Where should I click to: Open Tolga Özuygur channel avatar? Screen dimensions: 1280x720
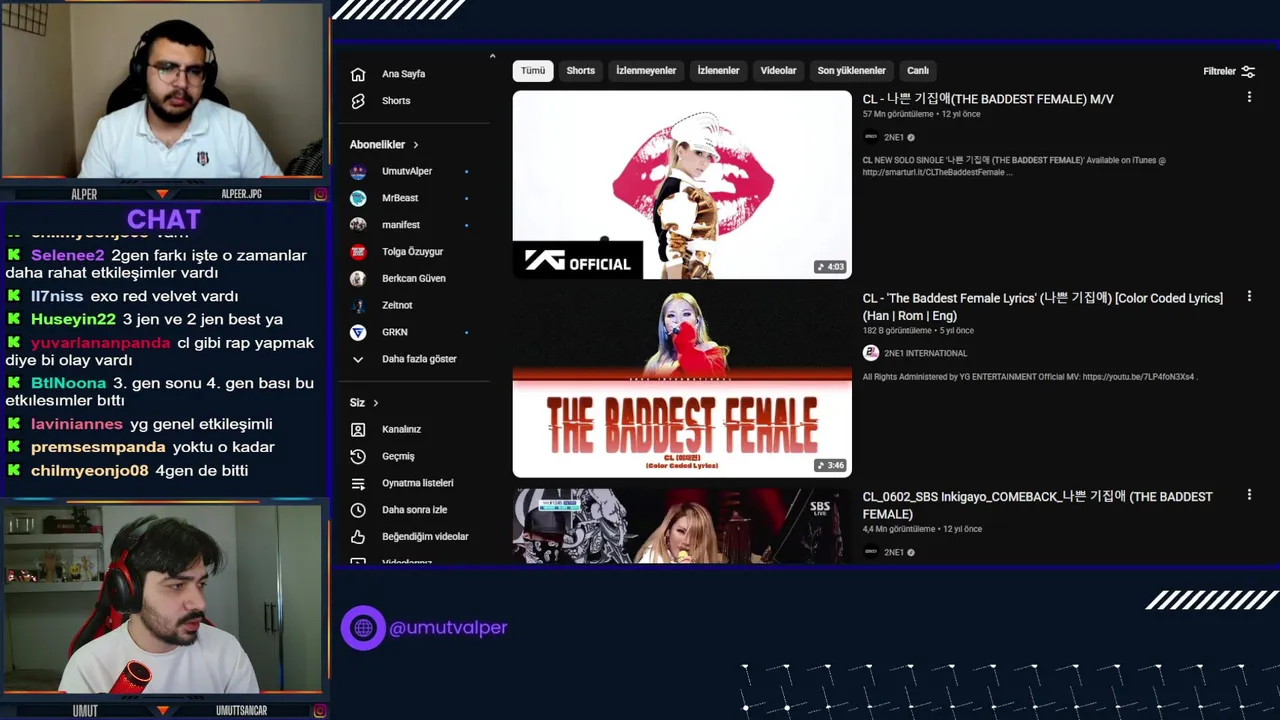(x=358, y=252)
